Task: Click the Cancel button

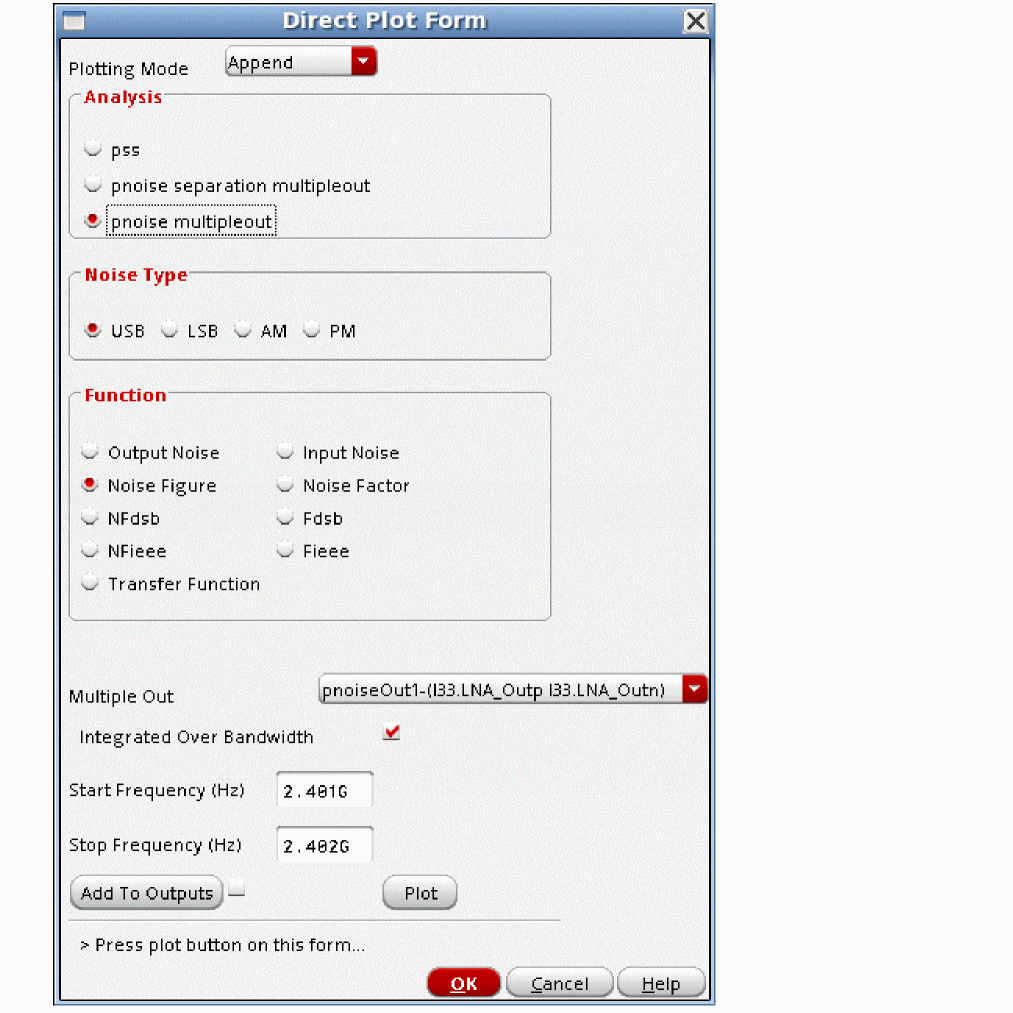Action: pos(559,983)
